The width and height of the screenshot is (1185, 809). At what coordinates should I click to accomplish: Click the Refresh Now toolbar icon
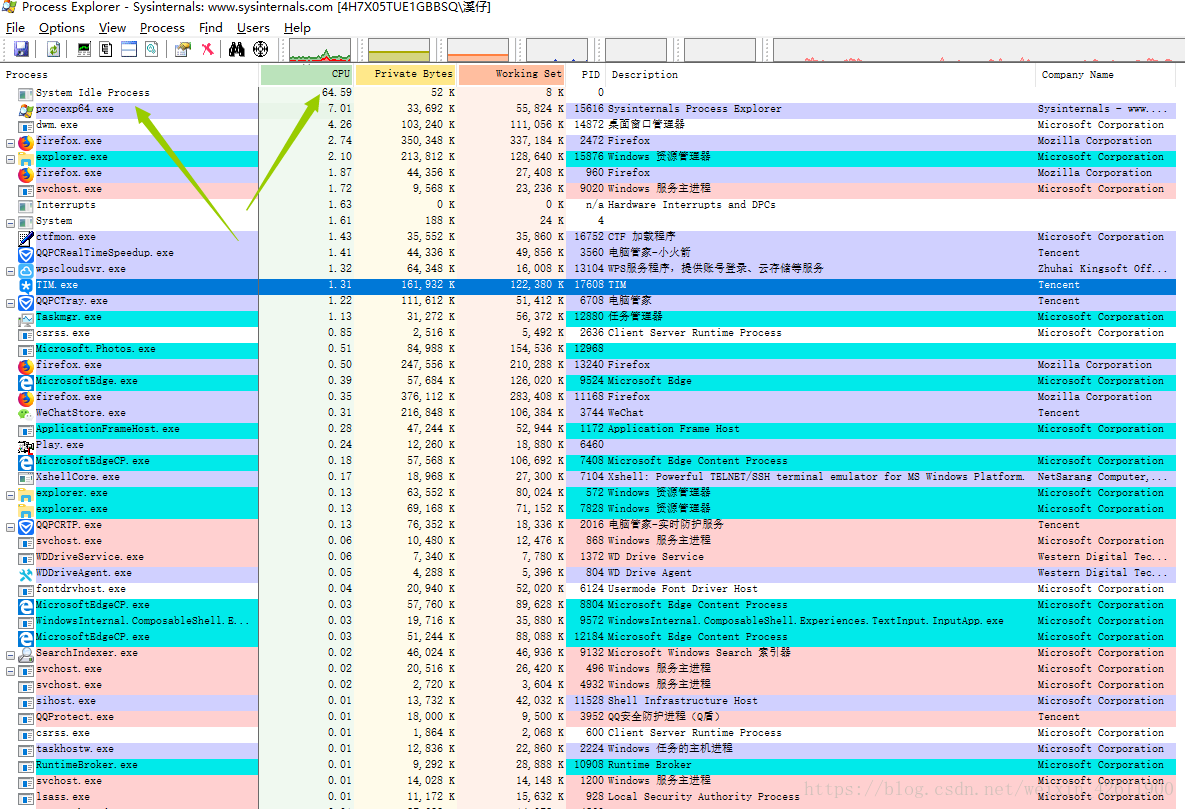pos(54,49)
